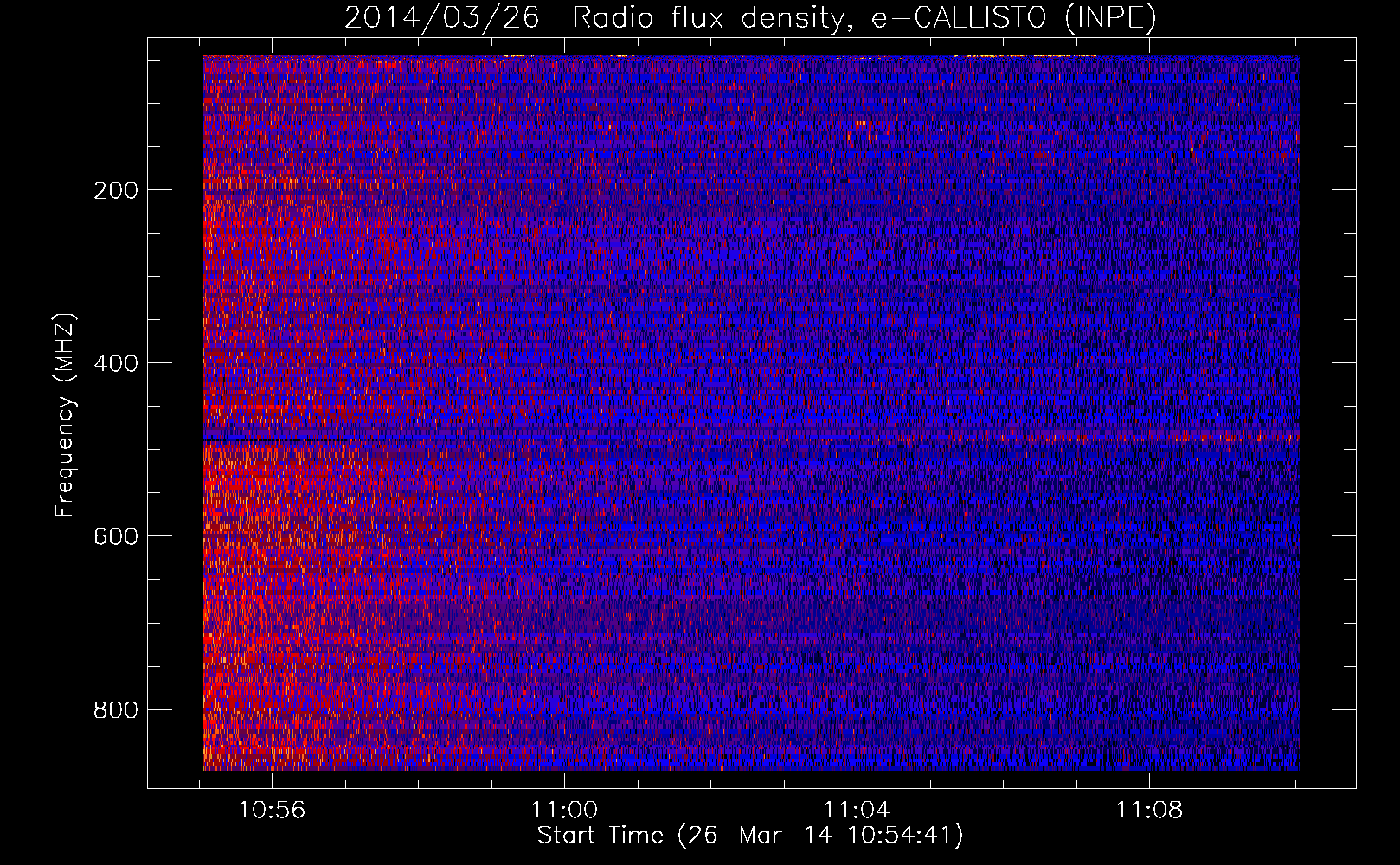Click the 200 frequency tick label
The width and height of the screenshot is (1400, 865).
pyautogui.click(x=116, y=190)
